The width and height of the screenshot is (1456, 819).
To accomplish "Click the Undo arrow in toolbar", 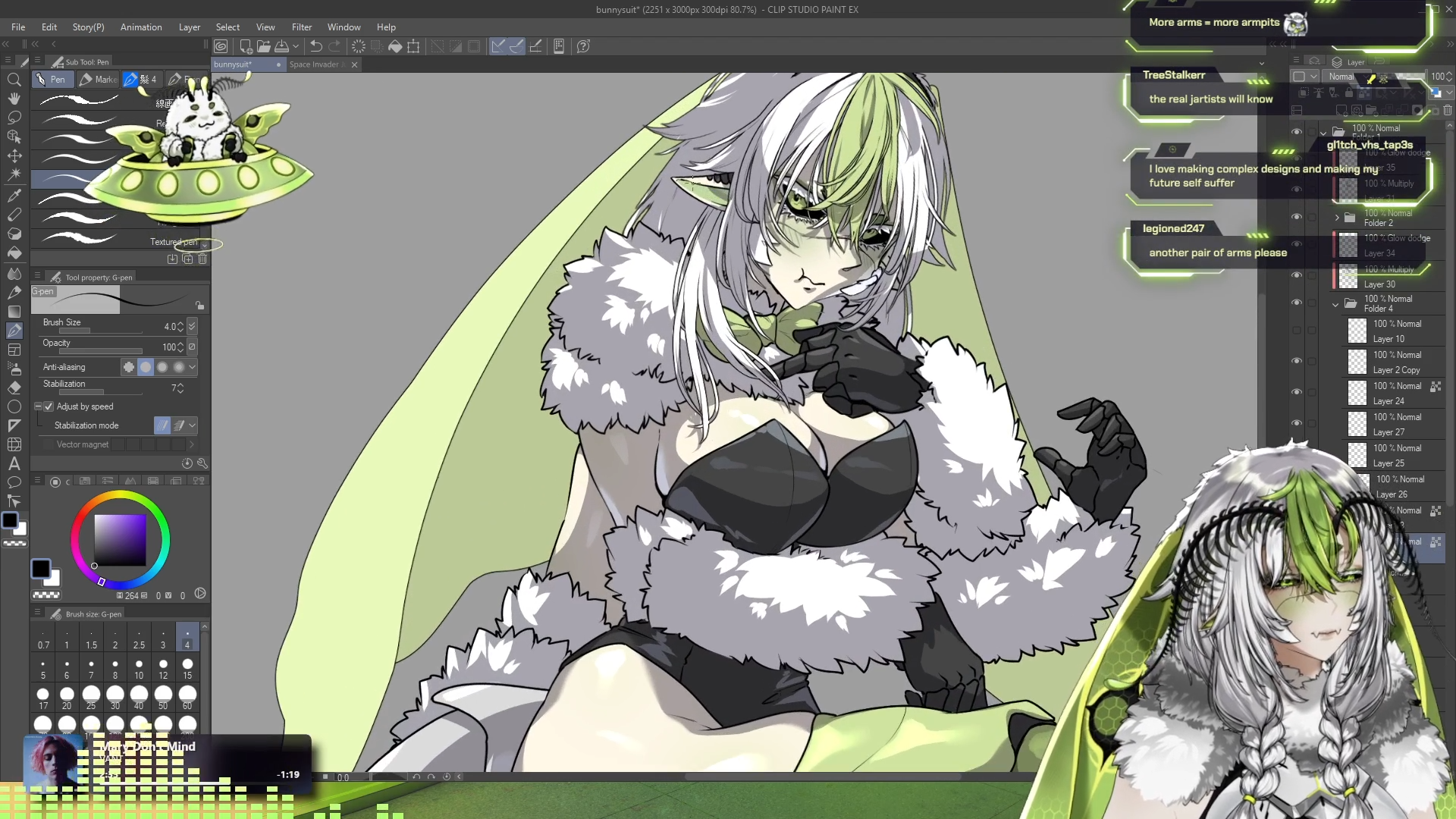I will point(316,46).
